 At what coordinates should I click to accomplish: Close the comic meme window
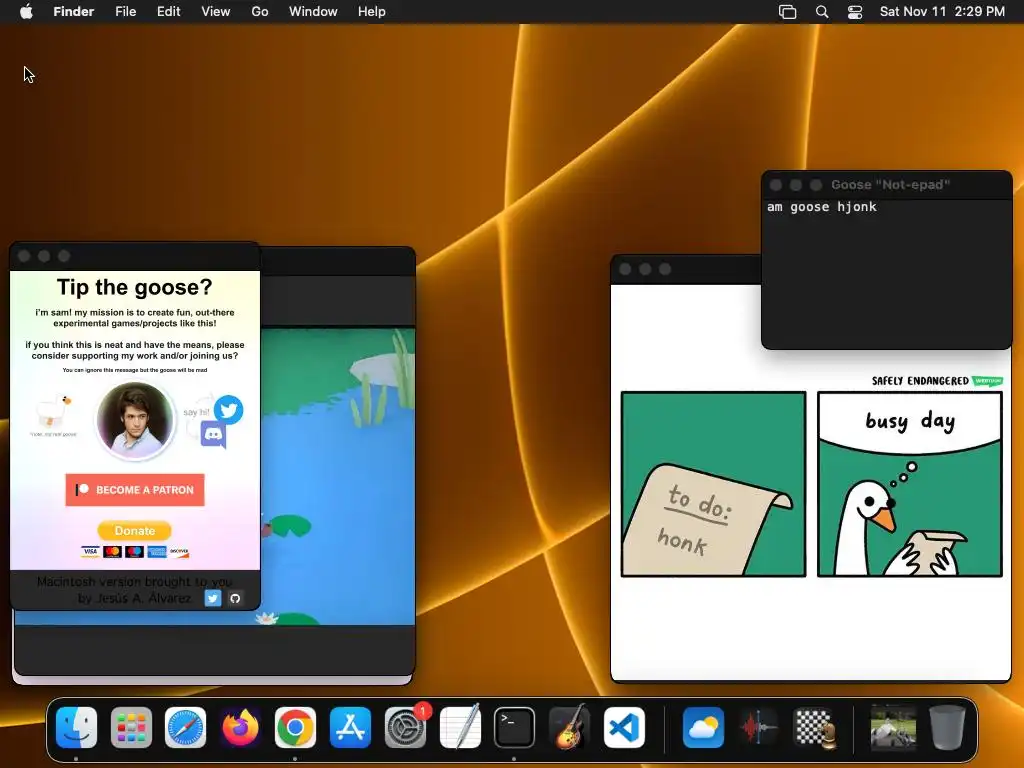pos(625,269)
